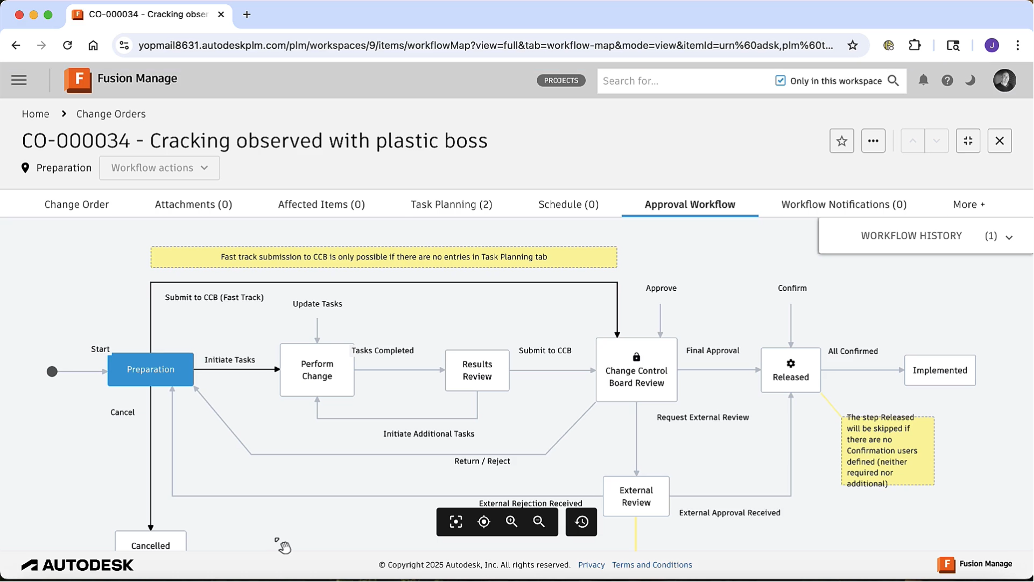Toggle dark mode moon icon
The height and width of the screenshot is (582, 1034).
(970, 80)
